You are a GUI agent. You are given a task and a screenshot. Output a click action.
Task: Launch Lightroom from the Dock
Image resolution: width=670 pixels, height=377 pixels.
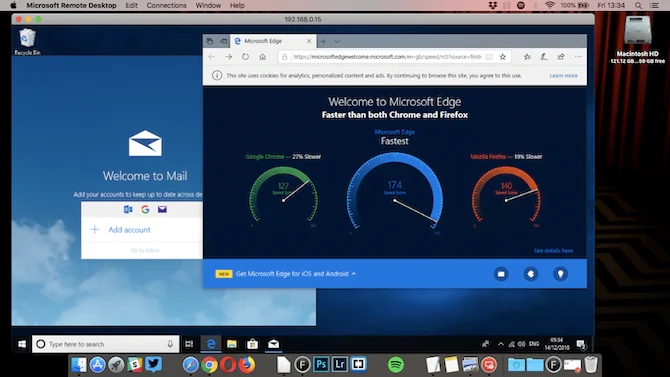tap(340, 365)
